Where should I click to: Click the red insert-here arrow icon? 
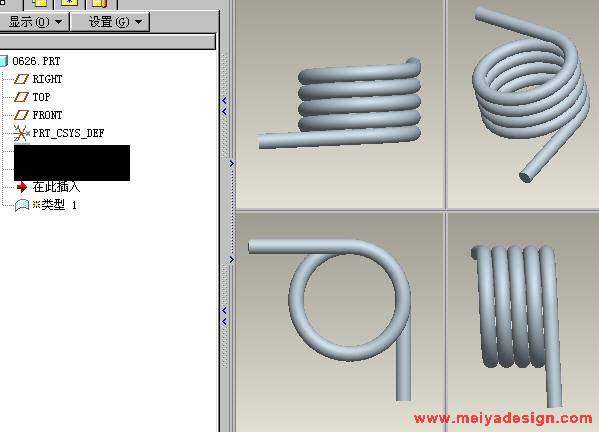tap(22, 187)
